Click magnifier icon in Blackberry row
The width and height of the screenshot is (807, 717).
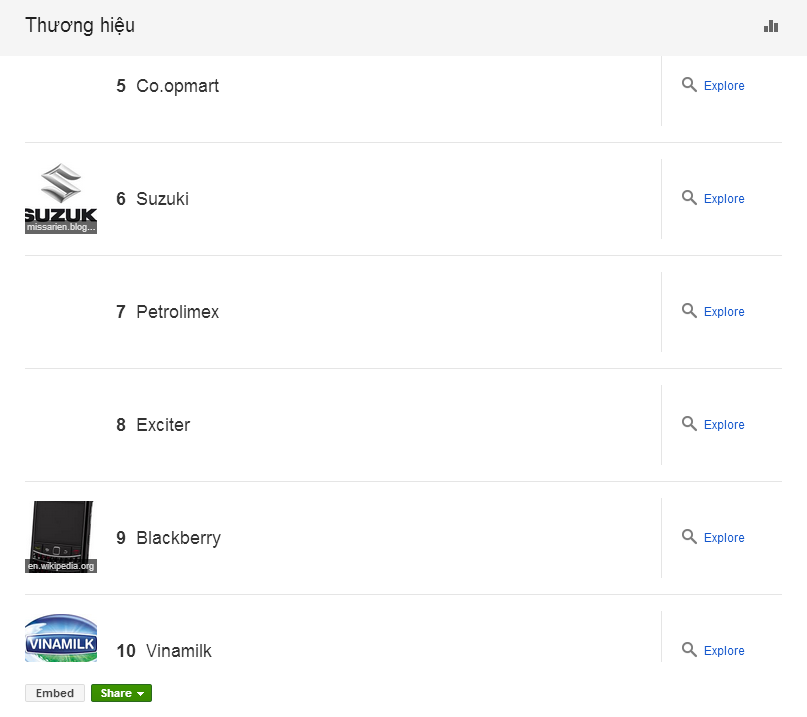(689, 537)
